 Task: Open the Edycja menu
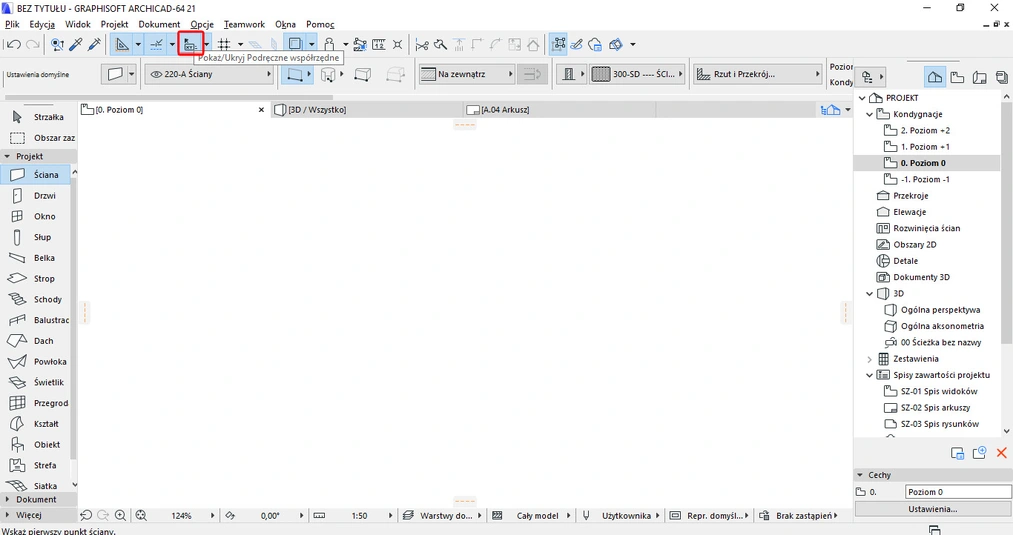(x=42, y=25)
